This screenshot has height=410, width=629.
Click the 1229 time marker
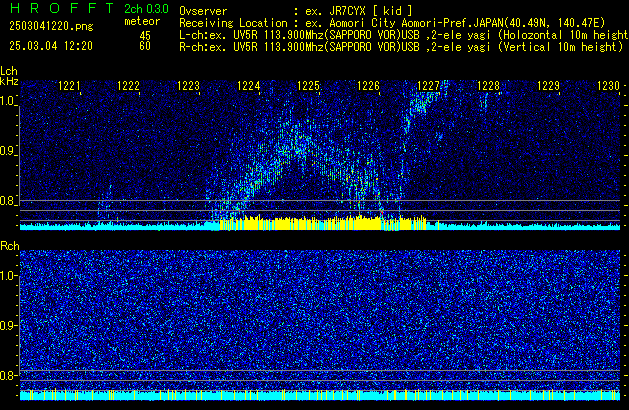pyautogui.click(x=548, y=86)
